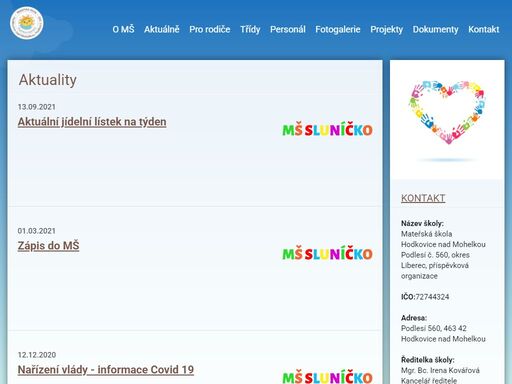Go to the Projekty menu item

pos(386,29)
